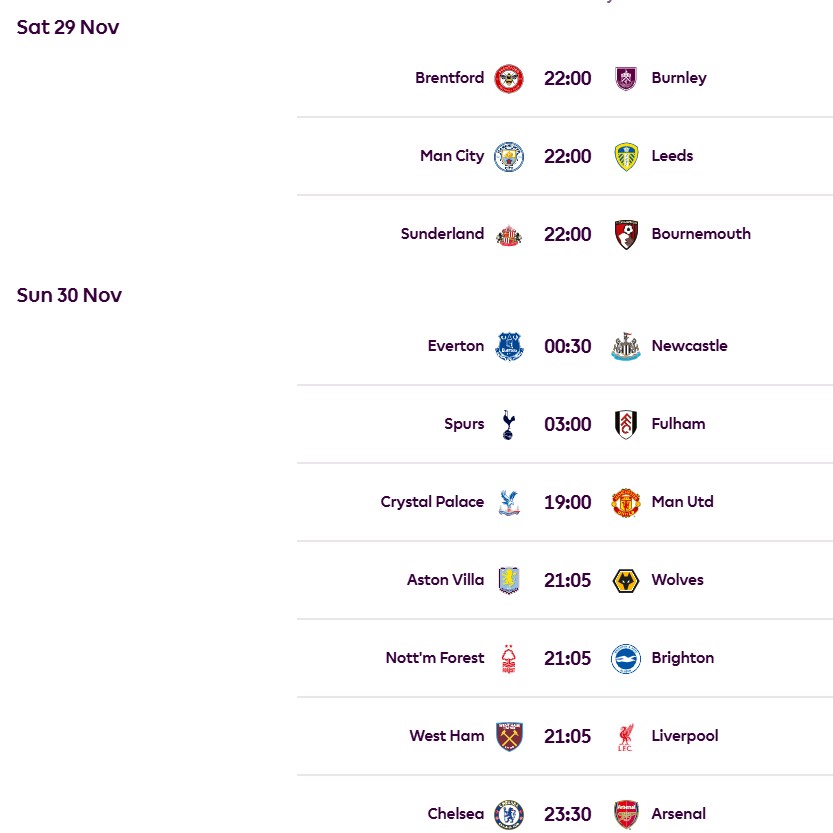The width and height of the screenshot is (833, 833).
Task: Click the 23:30 Chelsea kick-off time
Action: pos(567,814)
